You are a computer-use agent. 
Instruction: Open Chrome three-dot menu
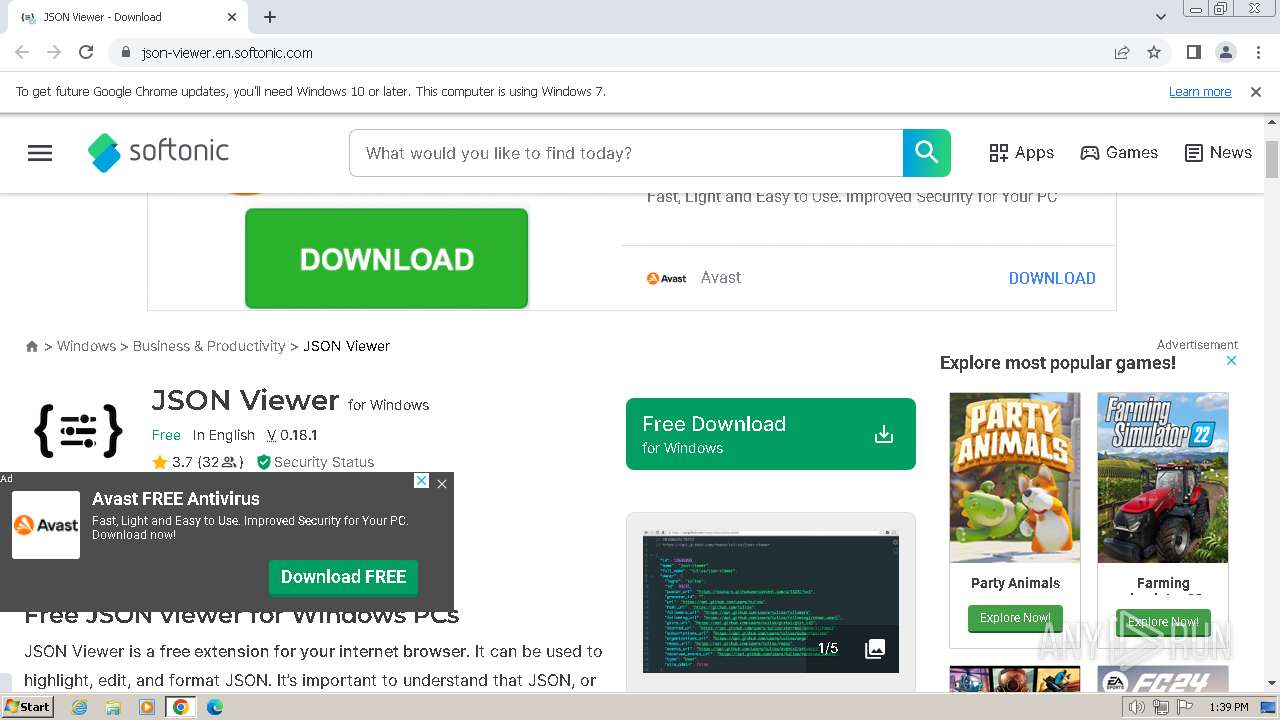pos(1258,52)
